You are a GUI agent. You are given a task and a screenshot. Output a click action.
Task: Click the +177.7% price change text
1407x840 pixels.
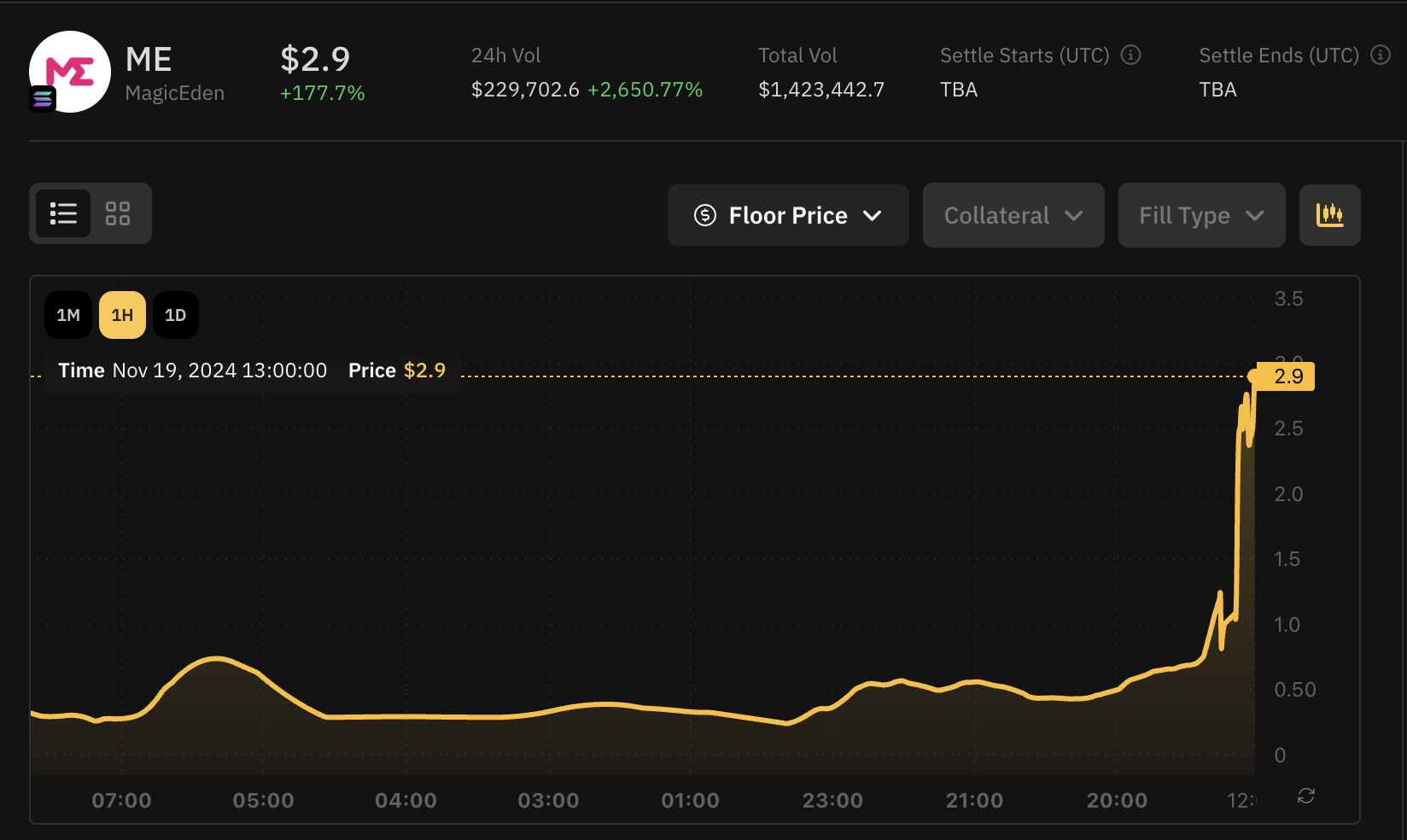(x=322, y=92)
